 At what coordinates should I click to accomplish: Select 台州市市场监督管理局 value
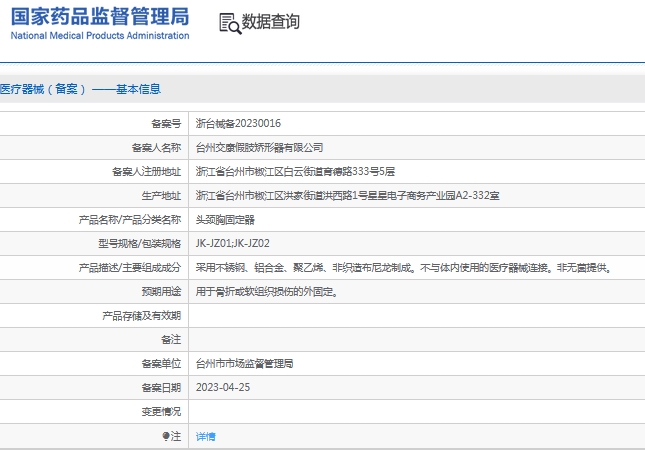pos(244,363)
